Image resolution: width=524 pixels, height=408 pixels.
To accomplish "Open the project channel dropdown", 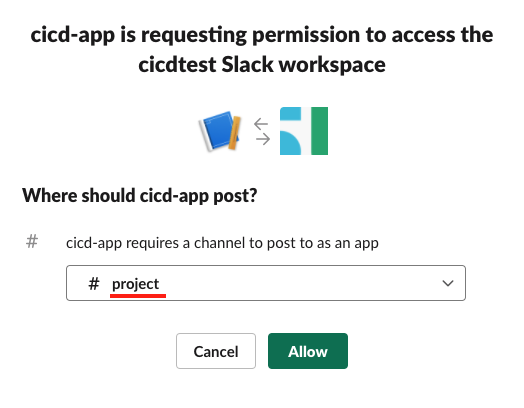I will click(x=266, y=283).
